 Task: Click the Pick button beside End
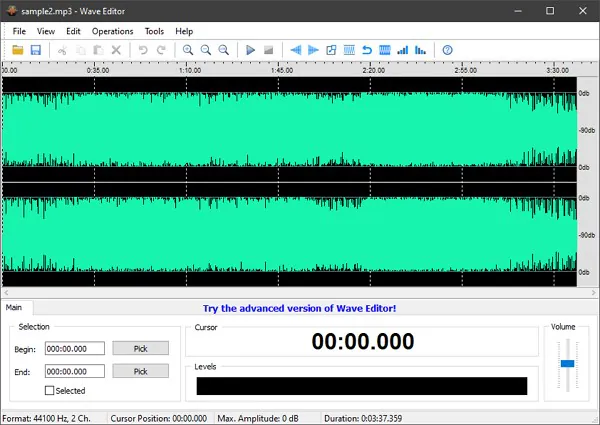[140, 371]
